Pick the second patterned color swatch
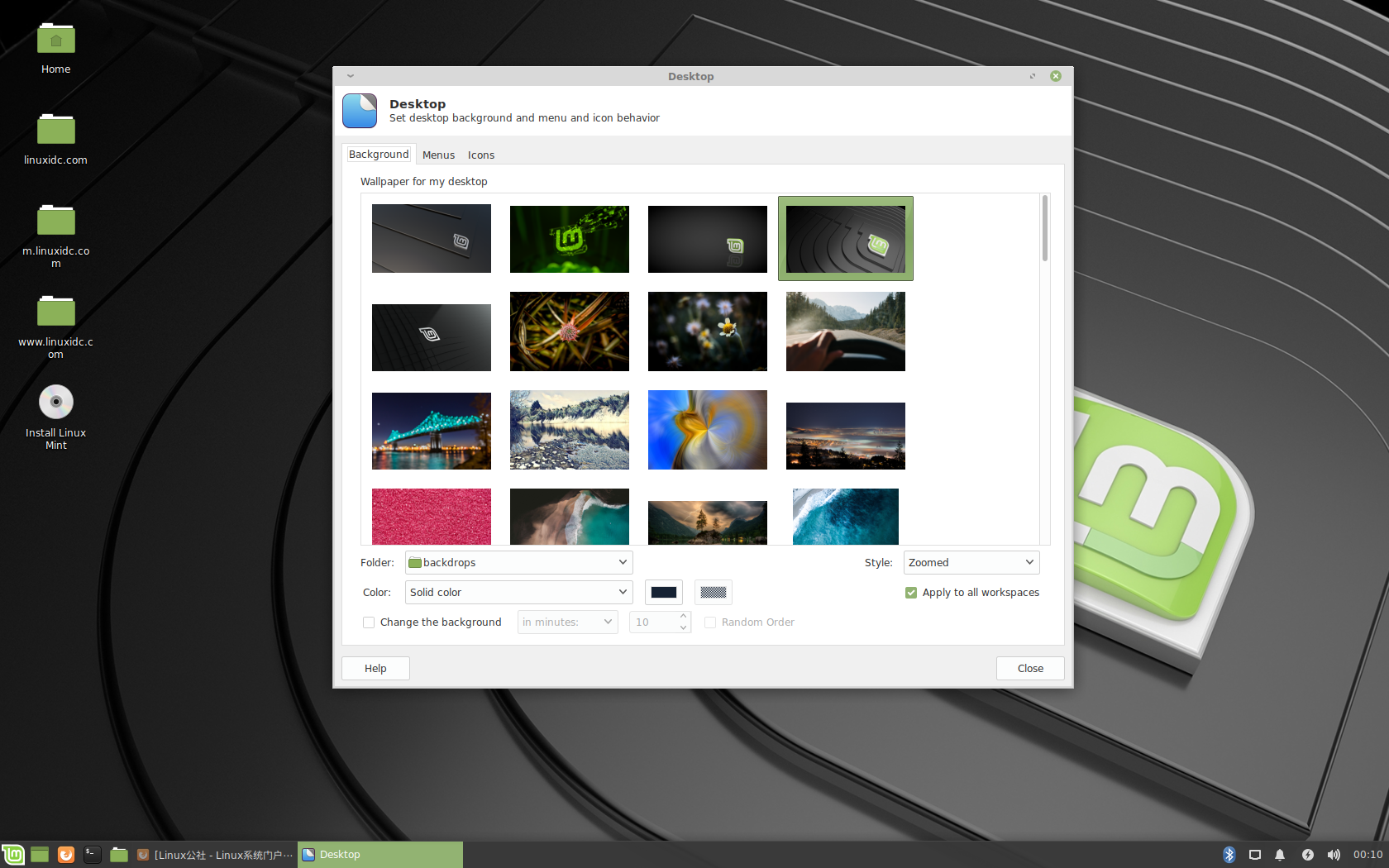Viewport: 1389px width, 868px height. point(714,593)
